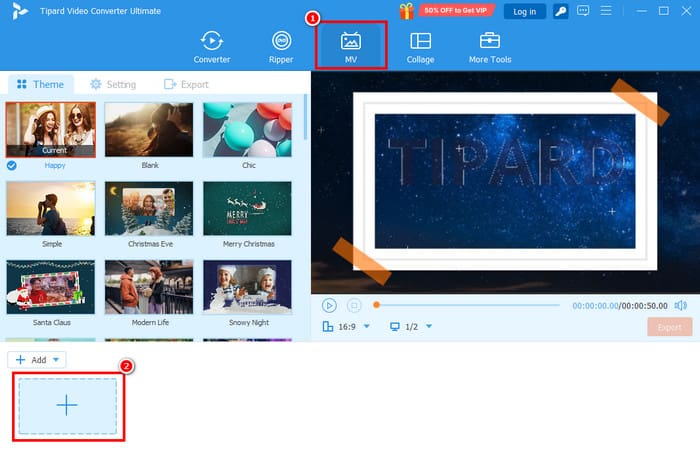Open the feedback chat icon
This screenshot has height=453, width=700.
pyautogui.click(x=583, y=11)
